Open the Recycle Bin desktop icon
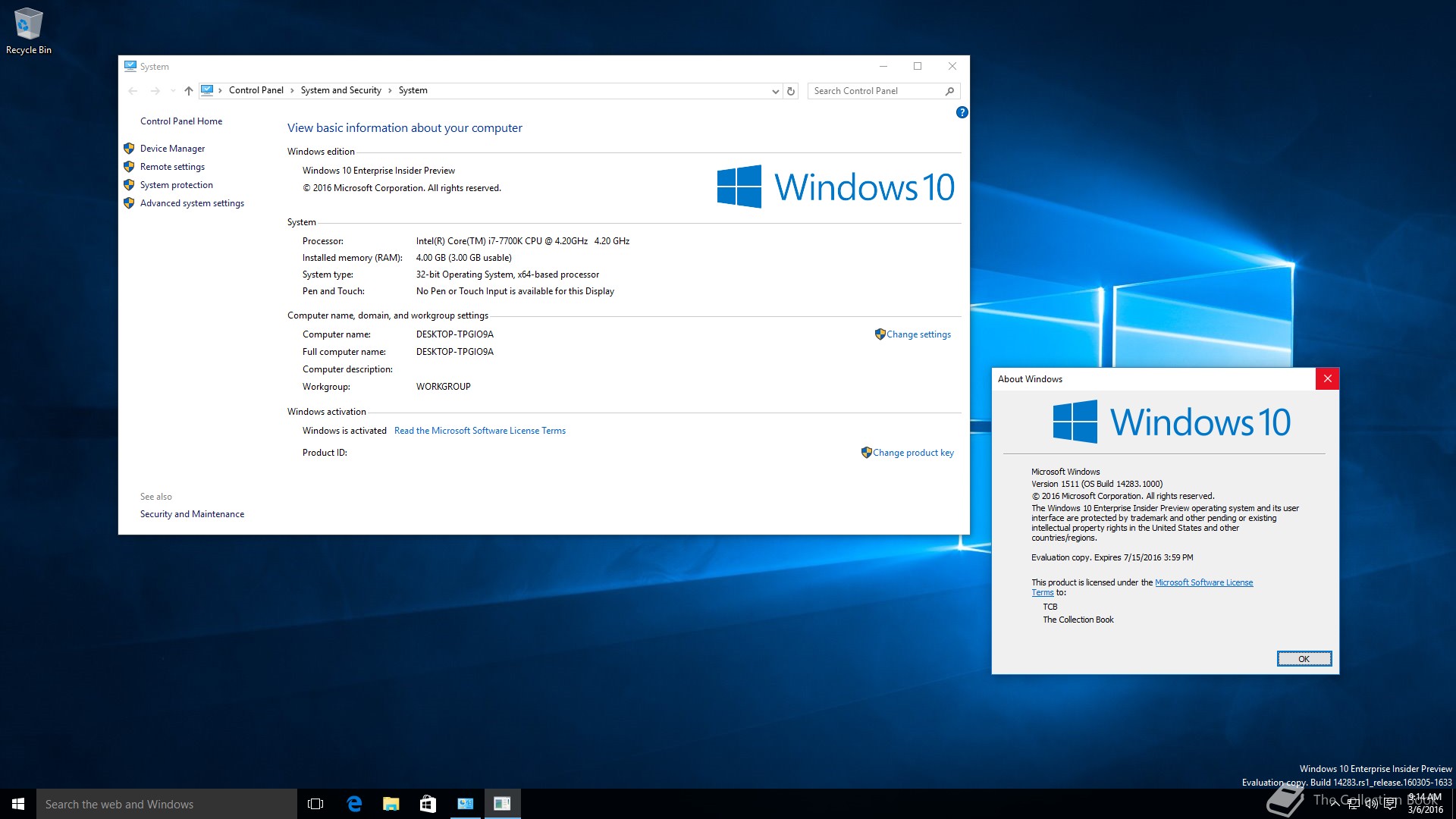The height and width of the screenshot is (819, 1456). click(29, 31)
